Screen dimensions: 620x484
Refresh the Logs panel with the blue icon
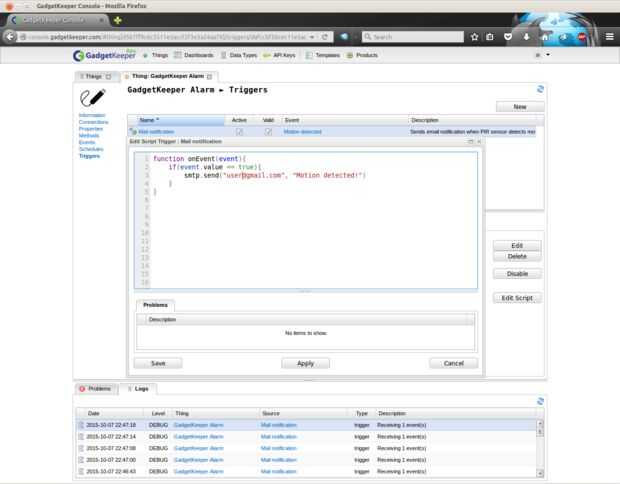click(540, 401)
